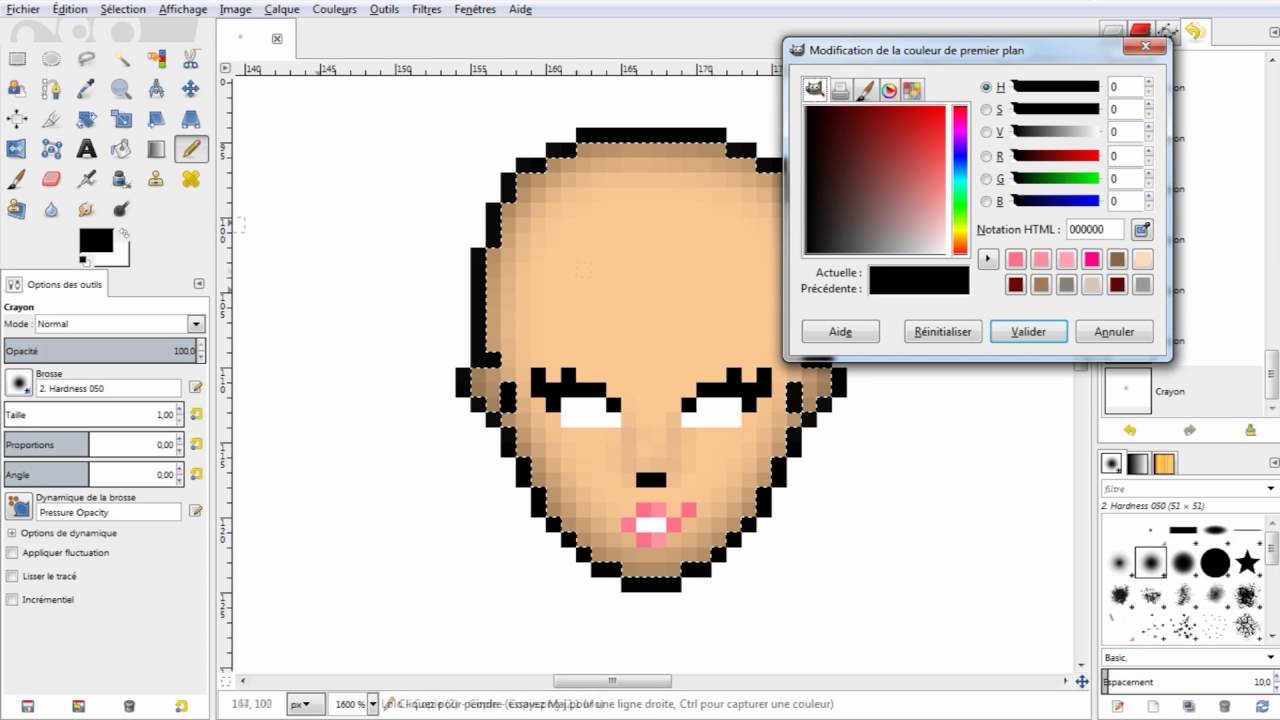Open the px unit dropdown in status bar
Screen dimensions: 1280x720
pyautogui.click(x=305, y=704)
